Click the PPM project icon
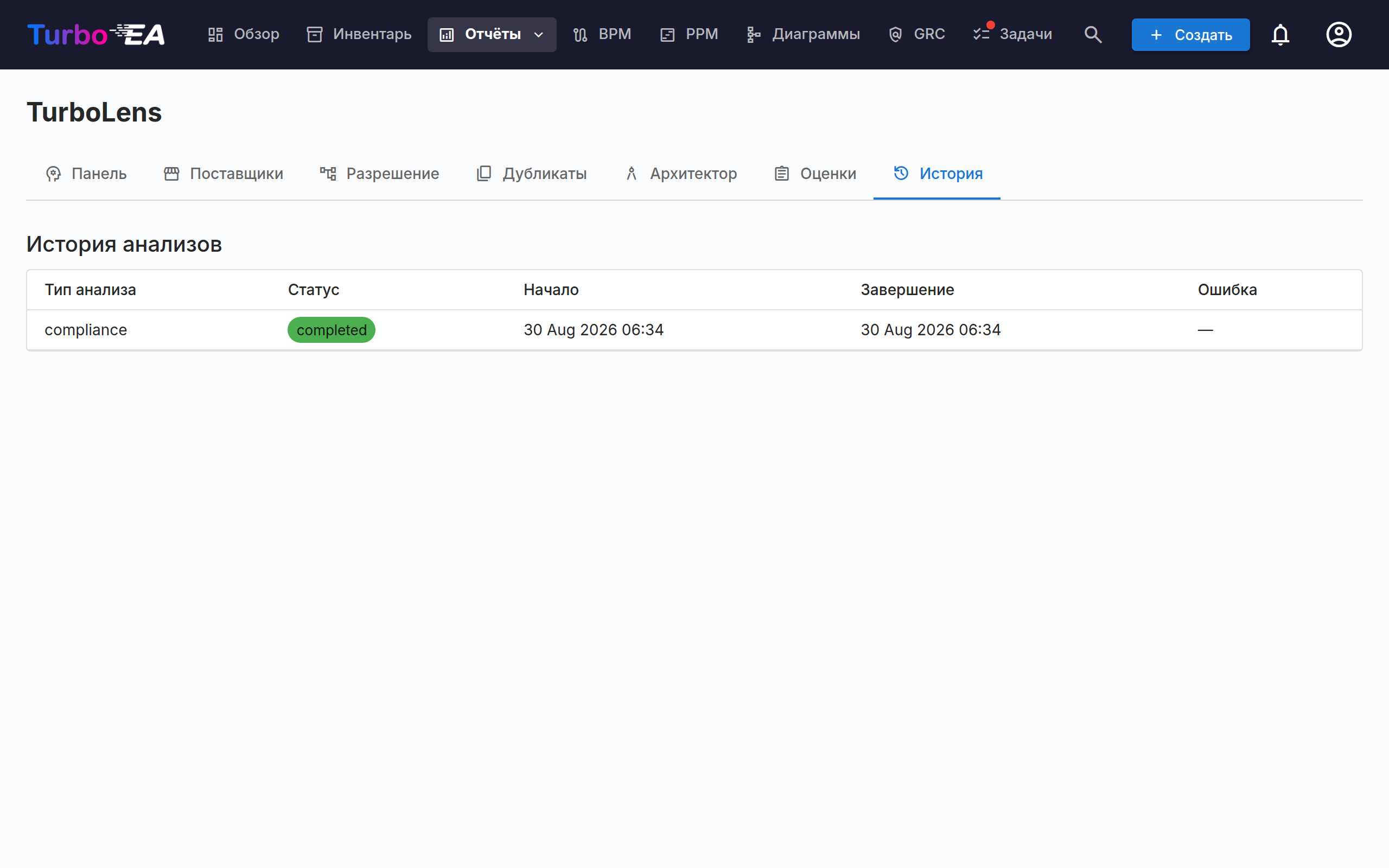The height and width of the screenshot is (868, 1389). [x=667, y=34]
